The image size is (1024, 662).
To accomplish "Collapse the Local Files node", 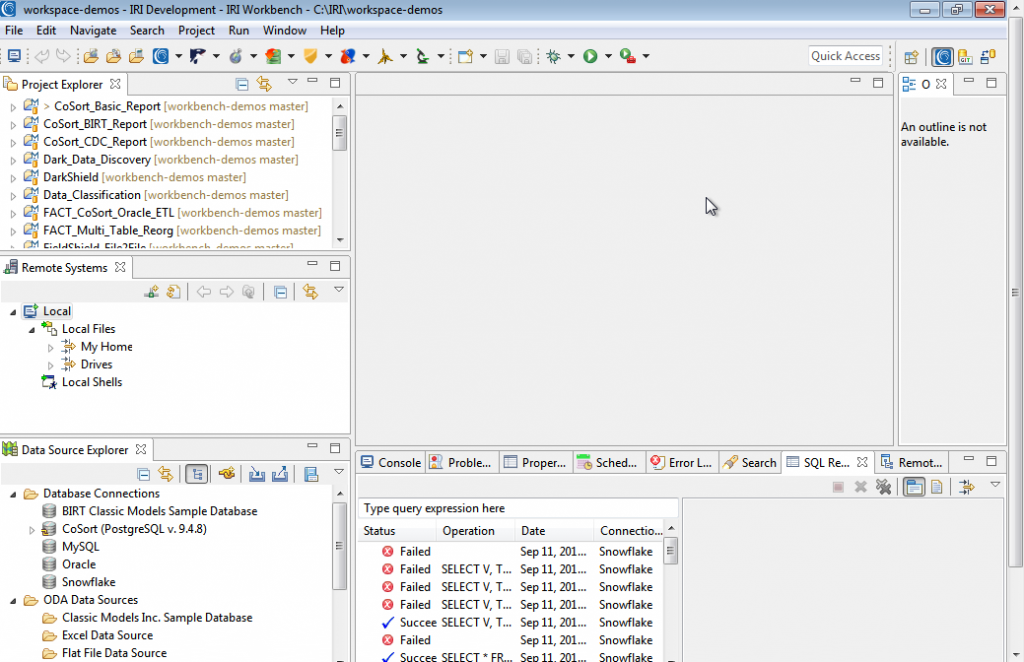I will [31, 330].
